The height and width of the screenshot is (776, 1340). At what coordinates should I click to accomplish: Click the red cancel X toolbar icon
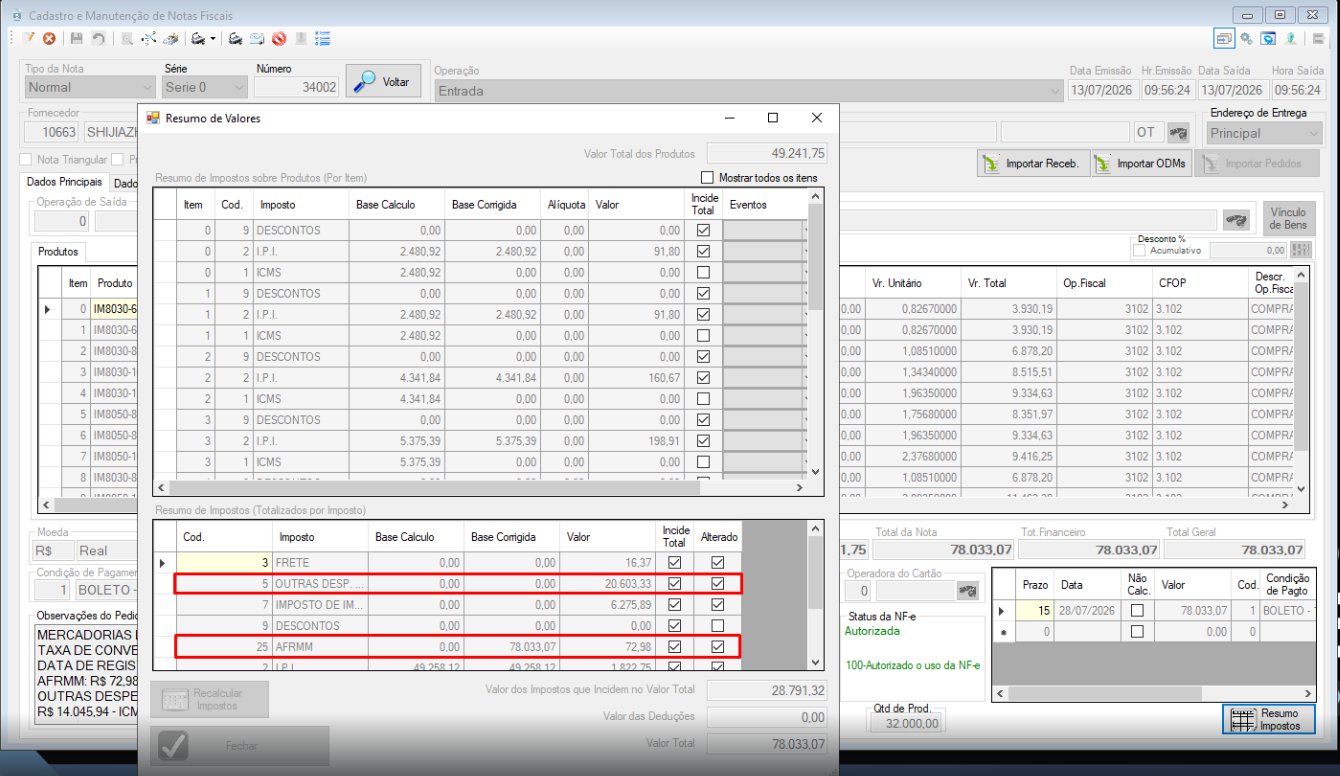48,39
